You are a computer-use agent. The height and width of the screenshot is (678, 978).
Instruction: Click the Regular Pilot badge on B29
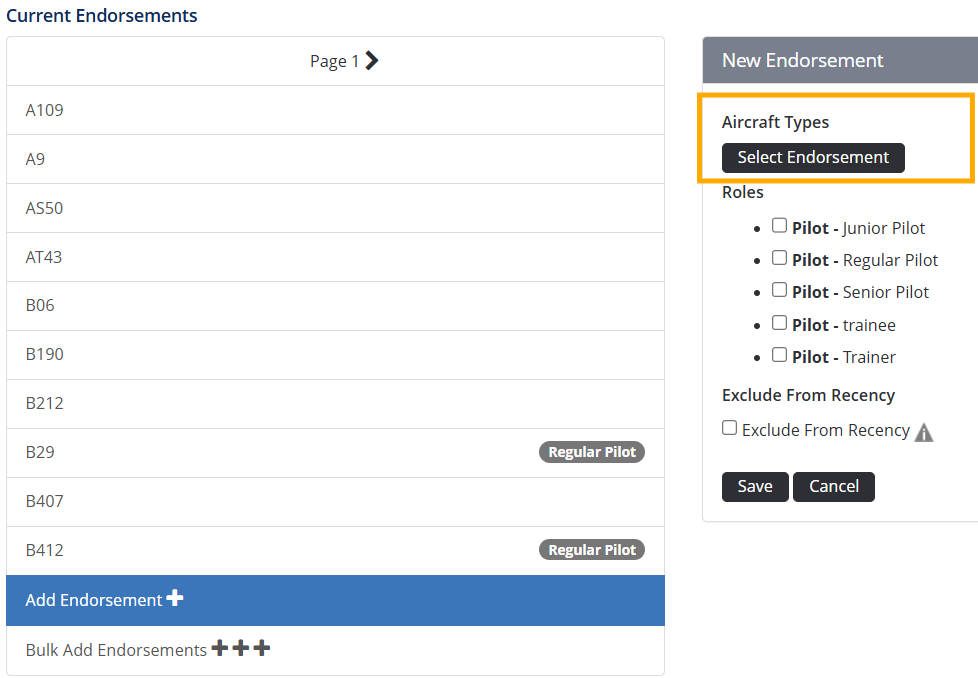[592, 452]
